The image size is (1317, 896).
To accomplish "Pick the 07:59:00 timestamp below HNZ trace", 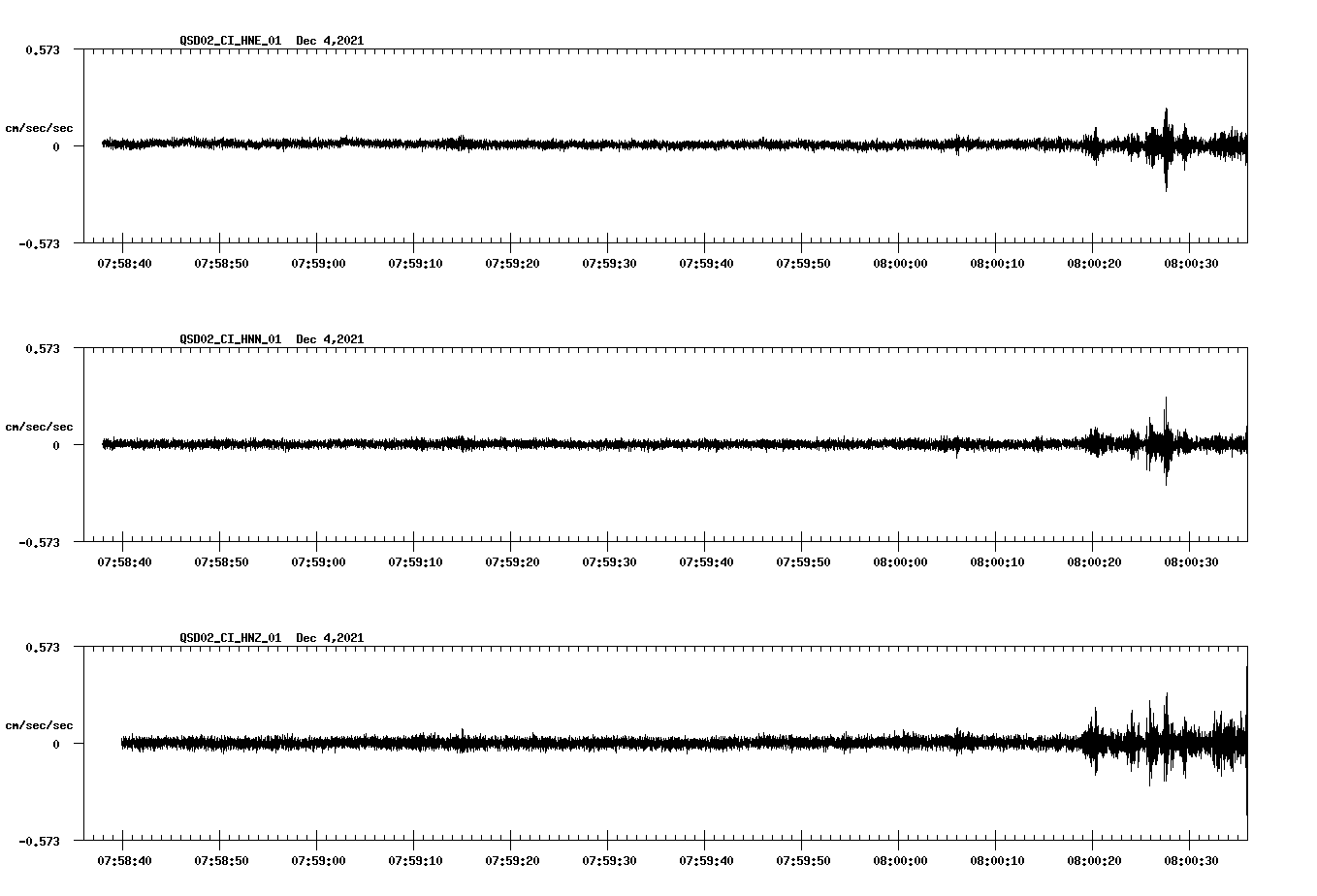I will coord(318,861).
